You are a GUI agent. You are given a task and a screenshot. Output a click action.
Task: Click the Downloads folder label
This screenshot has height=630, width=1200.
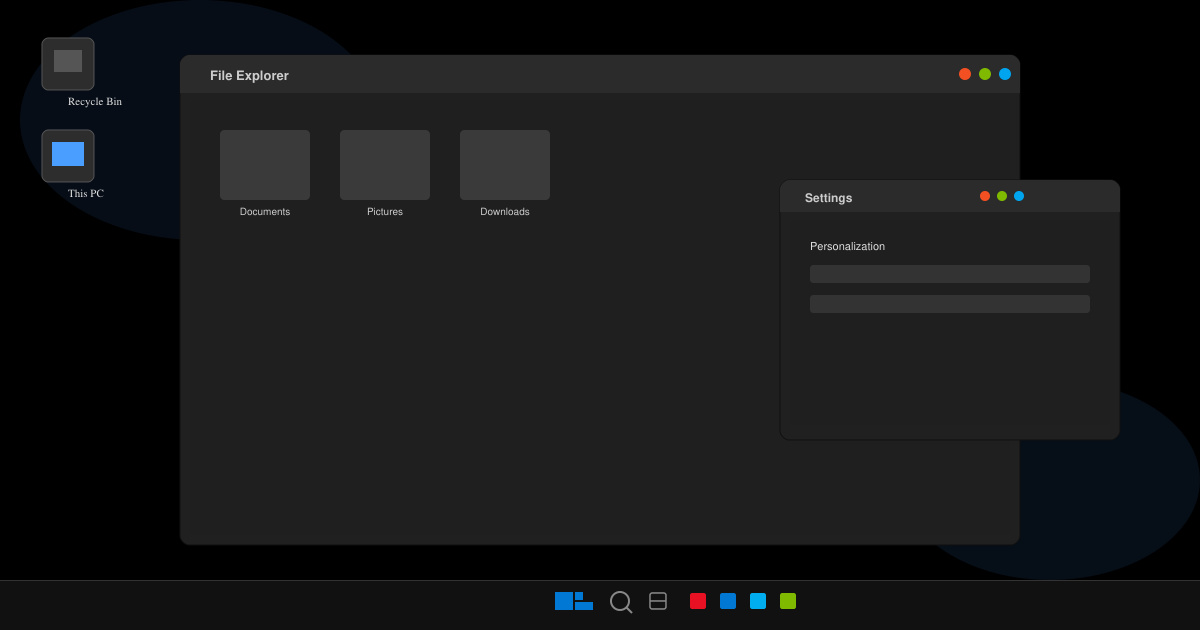click(505, 212)
